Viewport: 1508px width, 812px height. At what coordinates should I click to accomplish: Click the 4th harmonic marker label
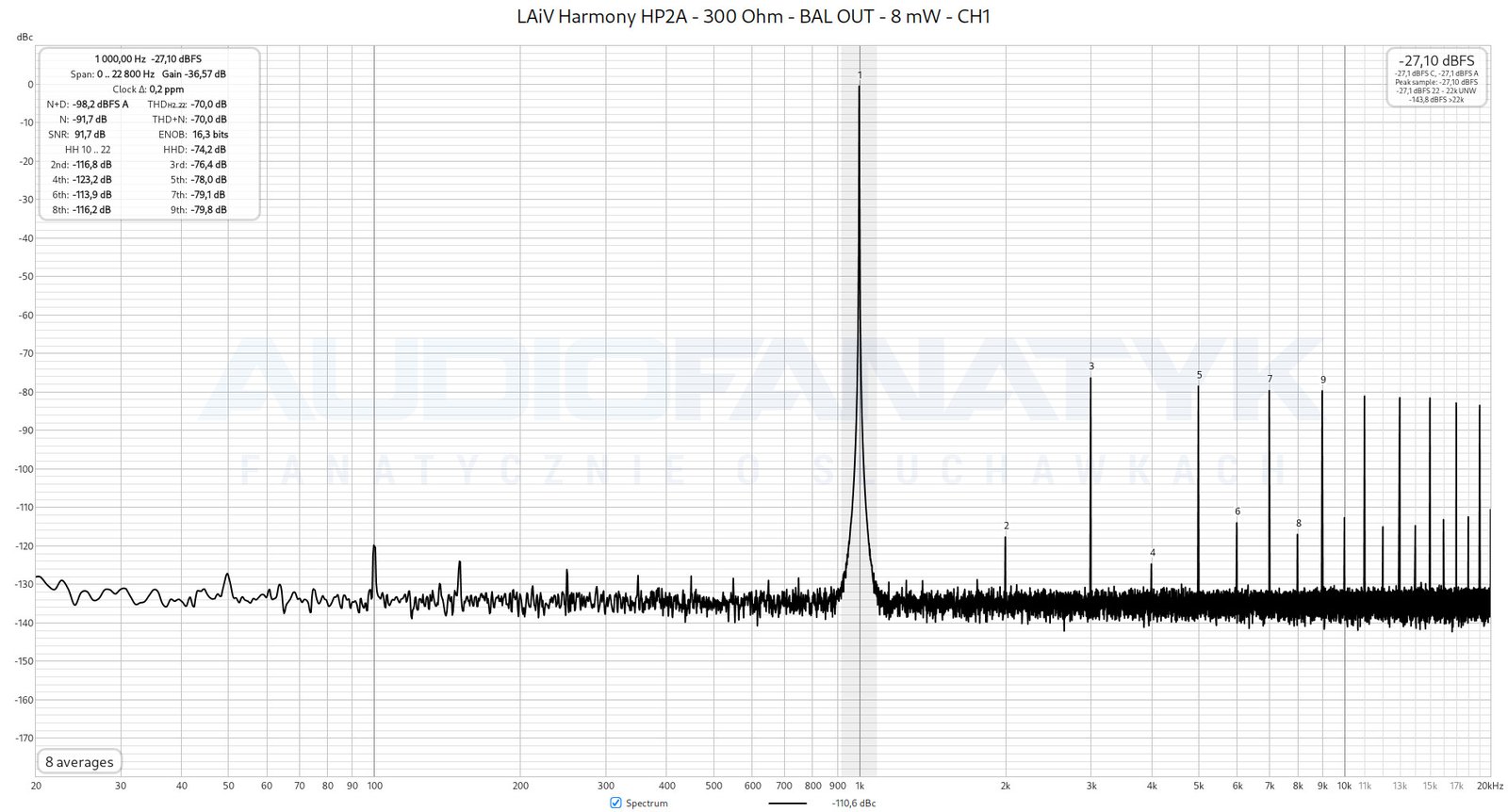1152,553
